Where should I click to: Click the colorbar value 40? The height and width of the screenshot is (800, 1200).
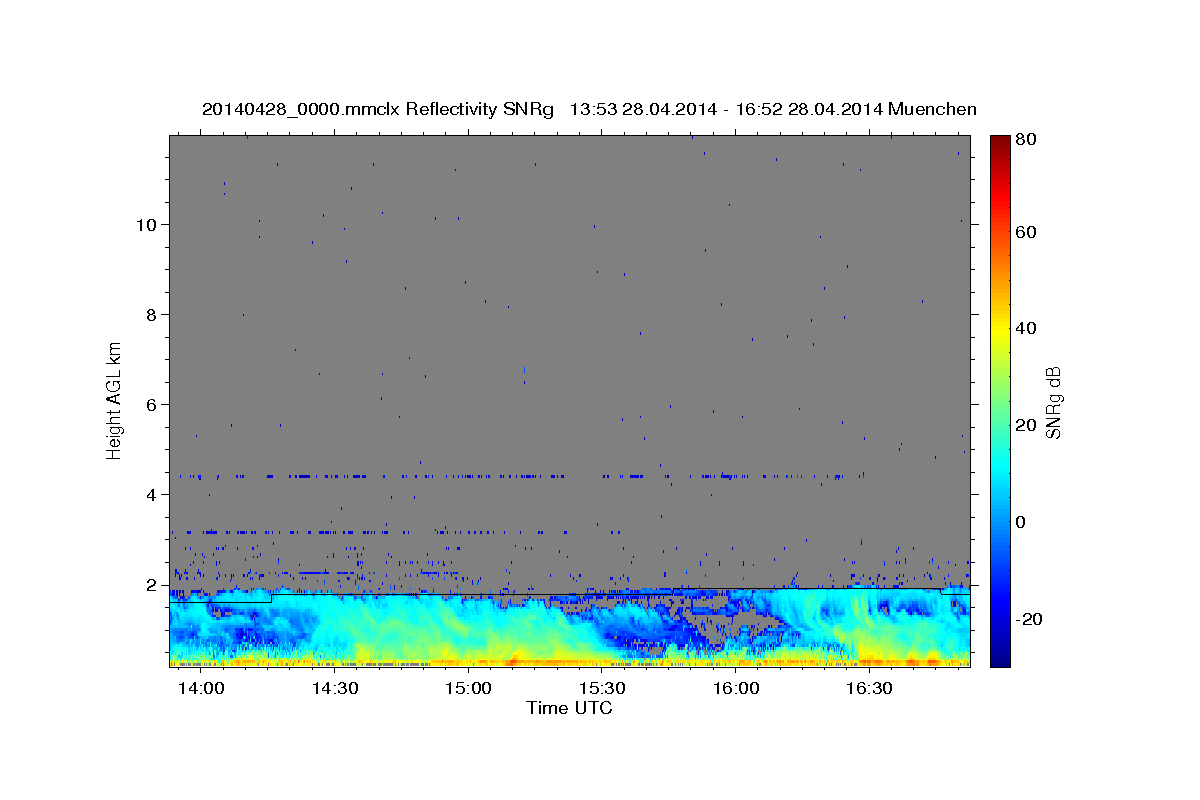(1025, 328)
